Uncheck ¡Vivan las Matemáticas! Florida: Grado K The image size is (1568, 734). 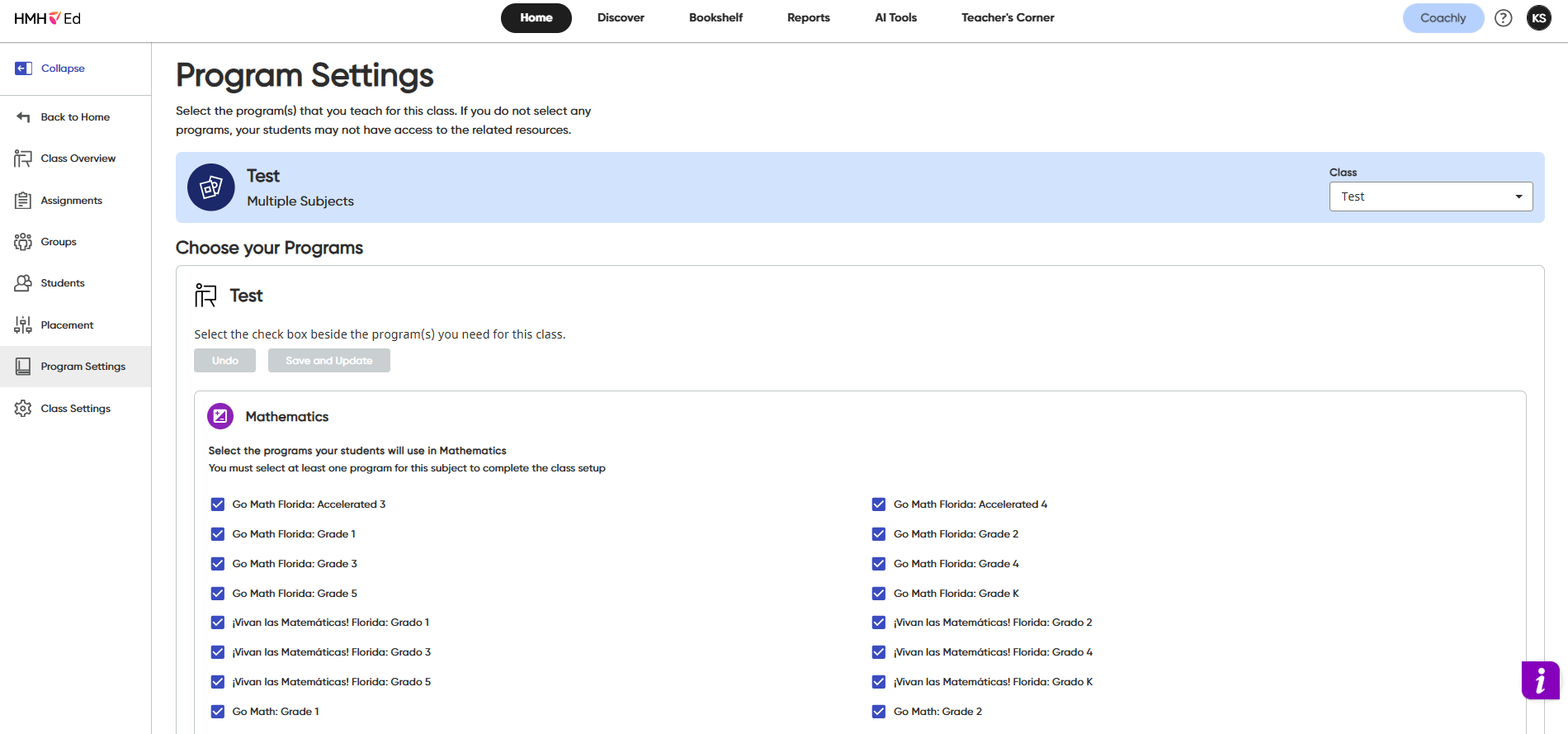point(879,682)
